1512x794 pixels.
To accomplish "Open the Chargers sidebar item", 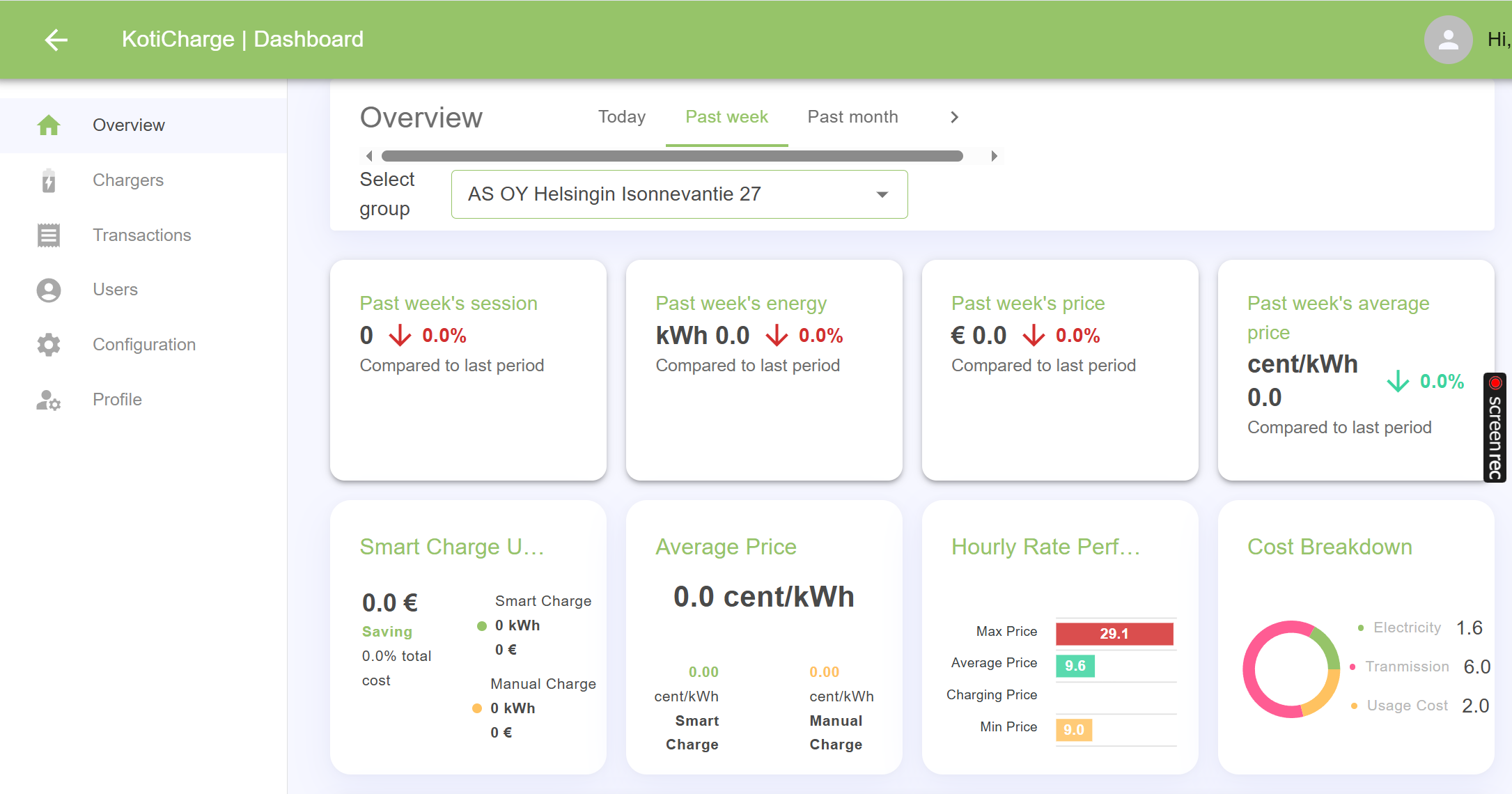I will (143, 180).
